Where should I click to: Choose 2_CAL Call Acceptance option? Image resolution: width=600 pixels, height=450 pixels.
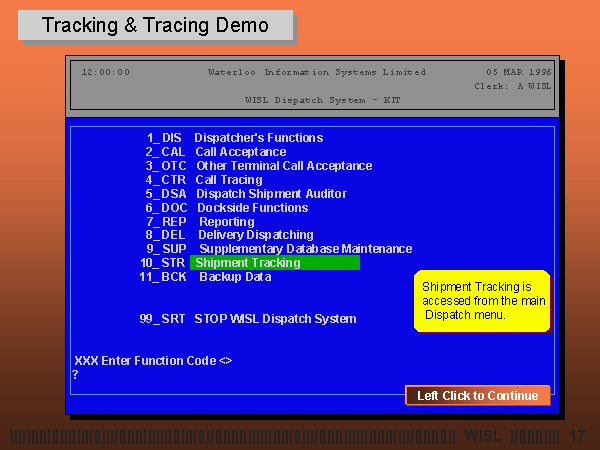click(x=216, y=152)
